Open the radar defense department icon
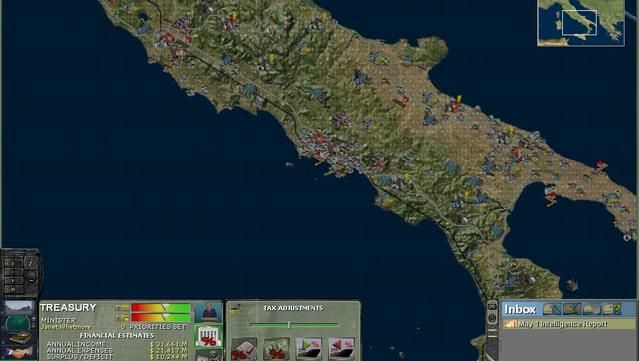This screenshot has width=639, height=361. [19, 324]
